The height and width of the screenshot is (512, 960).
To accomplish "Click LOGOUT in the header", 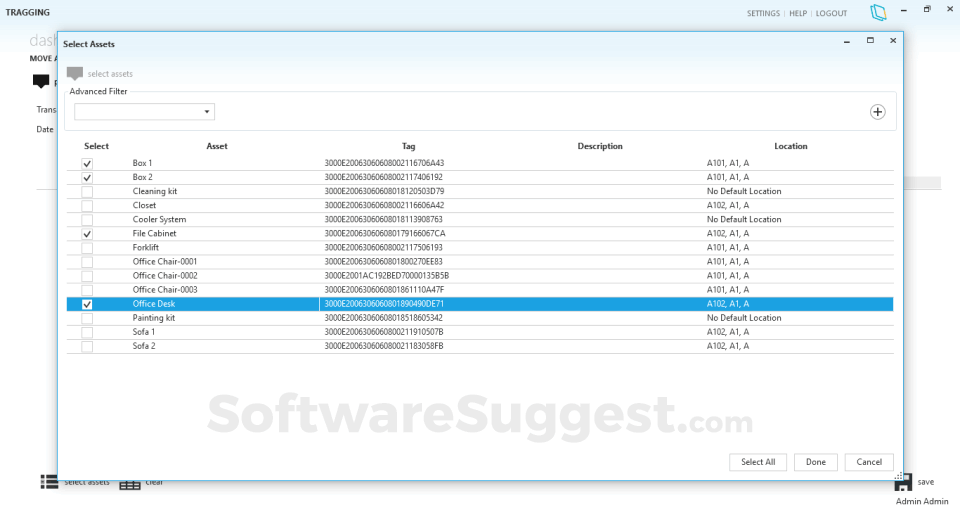I will coord(831,13).
